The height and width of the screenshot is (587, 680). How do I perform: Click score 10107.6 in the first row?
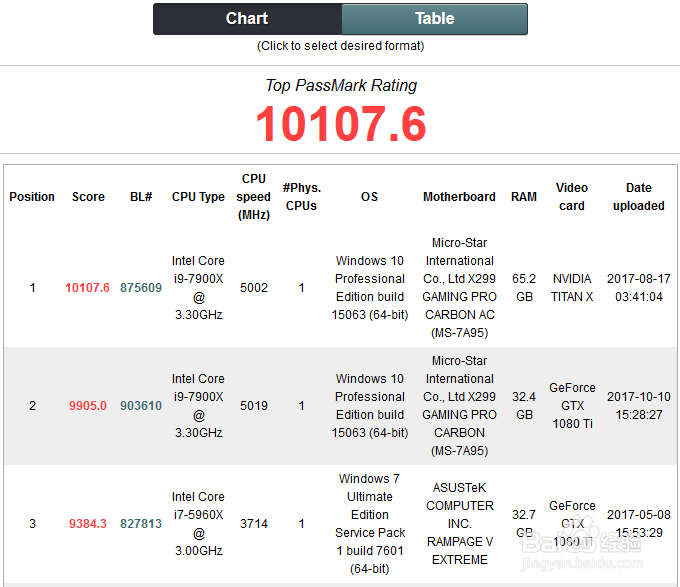point(88,287)
